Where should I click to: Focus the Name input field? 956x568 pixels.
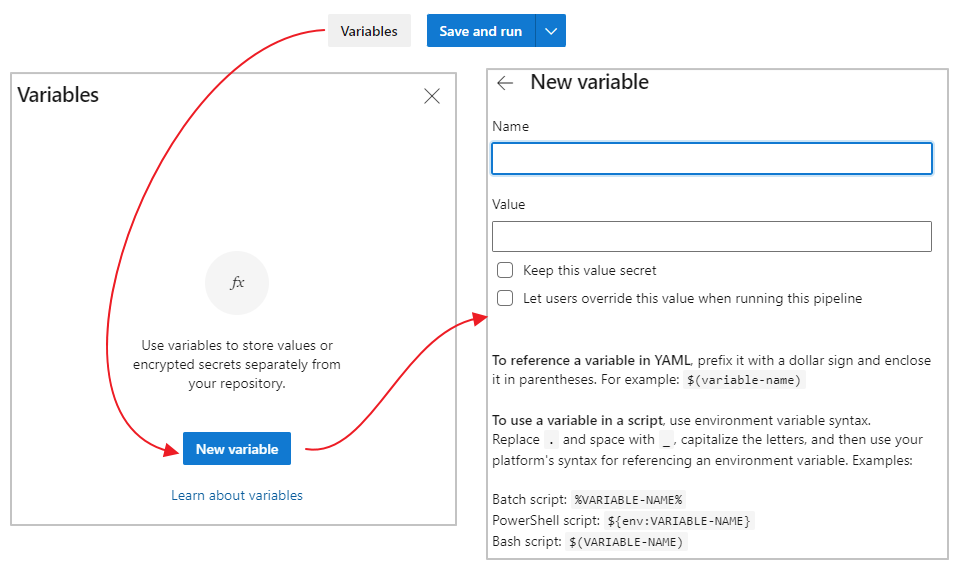pos(711,159)
